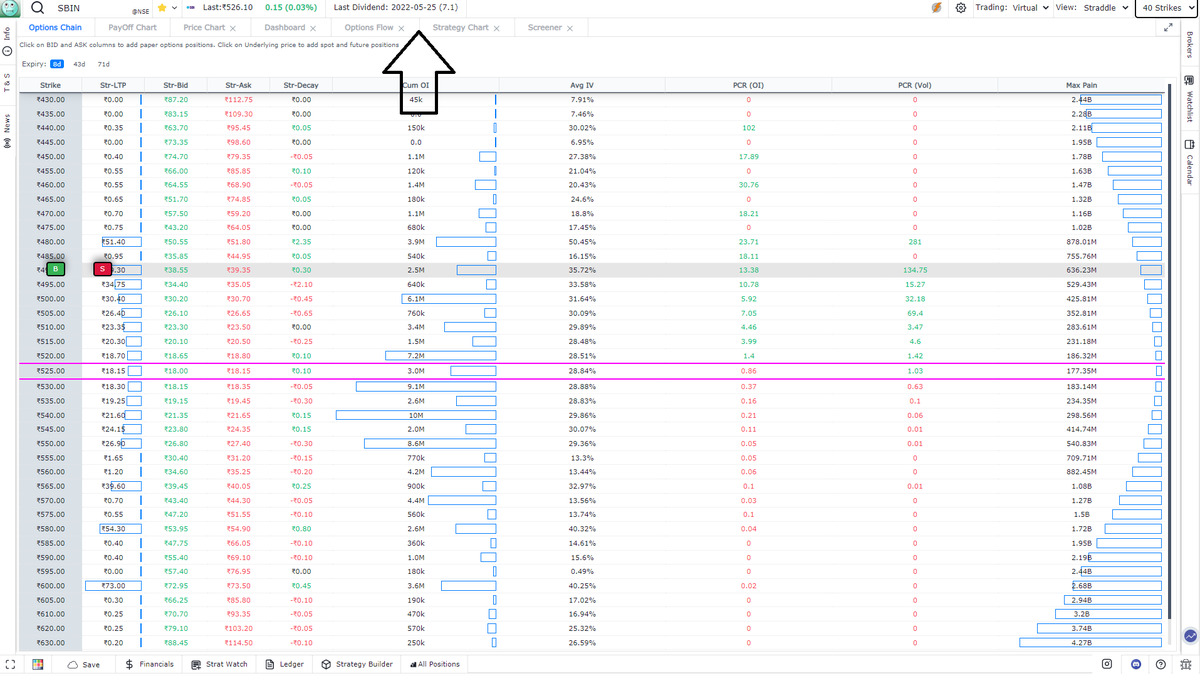Open the 40 Strikes dropdown
This screenshot has width=1200, height=676.
(x=1166, y=7)
